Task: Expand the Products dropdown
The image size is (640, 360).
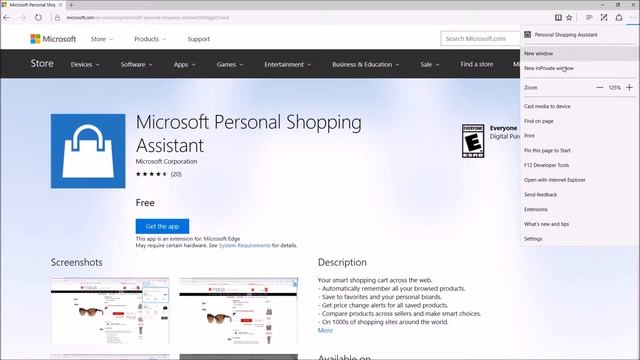Action: (x=150, y=39)
